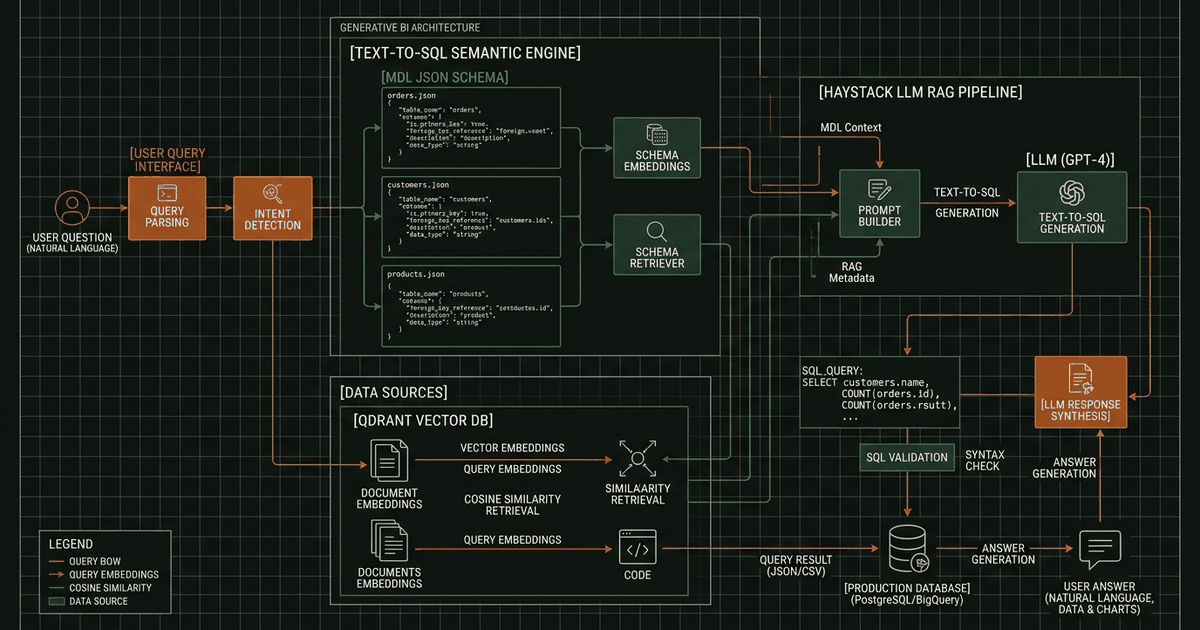This screenshot has height=630, width=1200.
Task: Click the Prompt Builder box
Action: coord(879,205)
